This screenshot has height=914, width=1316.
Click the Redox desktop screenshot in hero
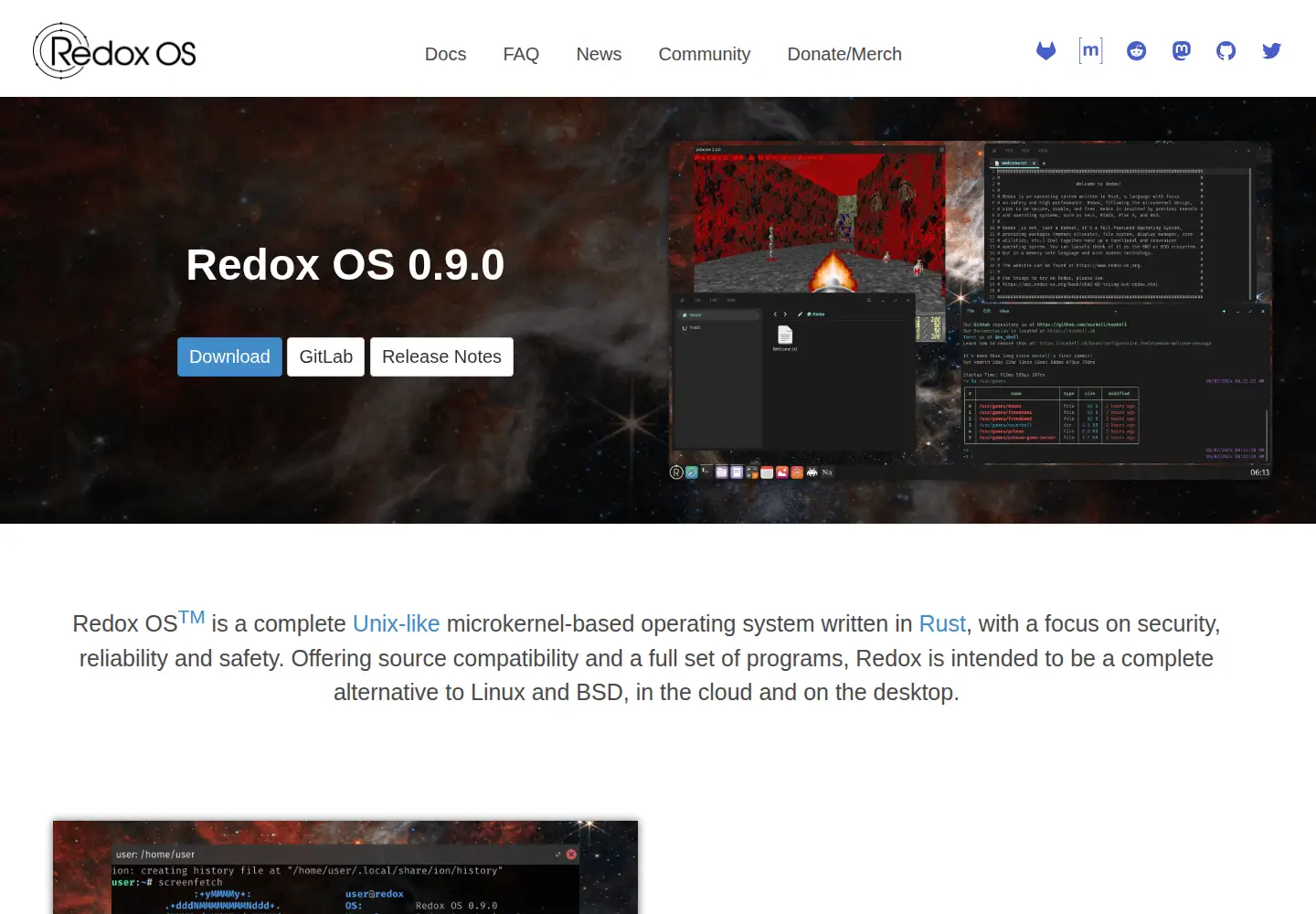pos(970,311)
